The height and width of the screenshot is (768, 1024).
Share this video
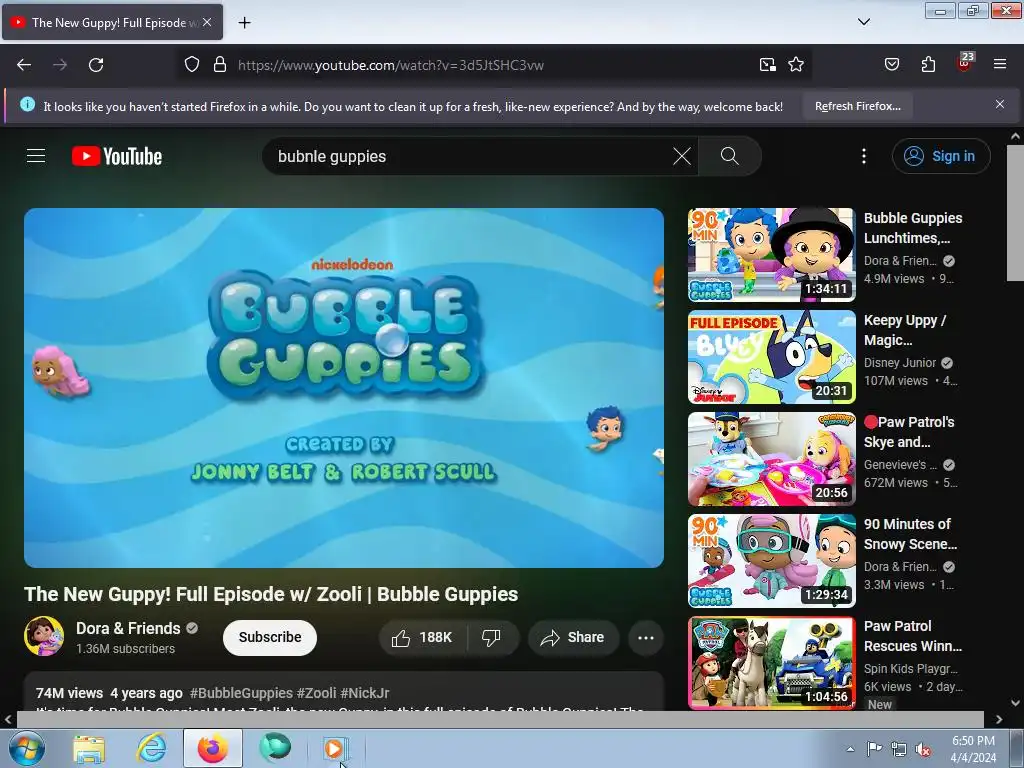tap(573, 638)
